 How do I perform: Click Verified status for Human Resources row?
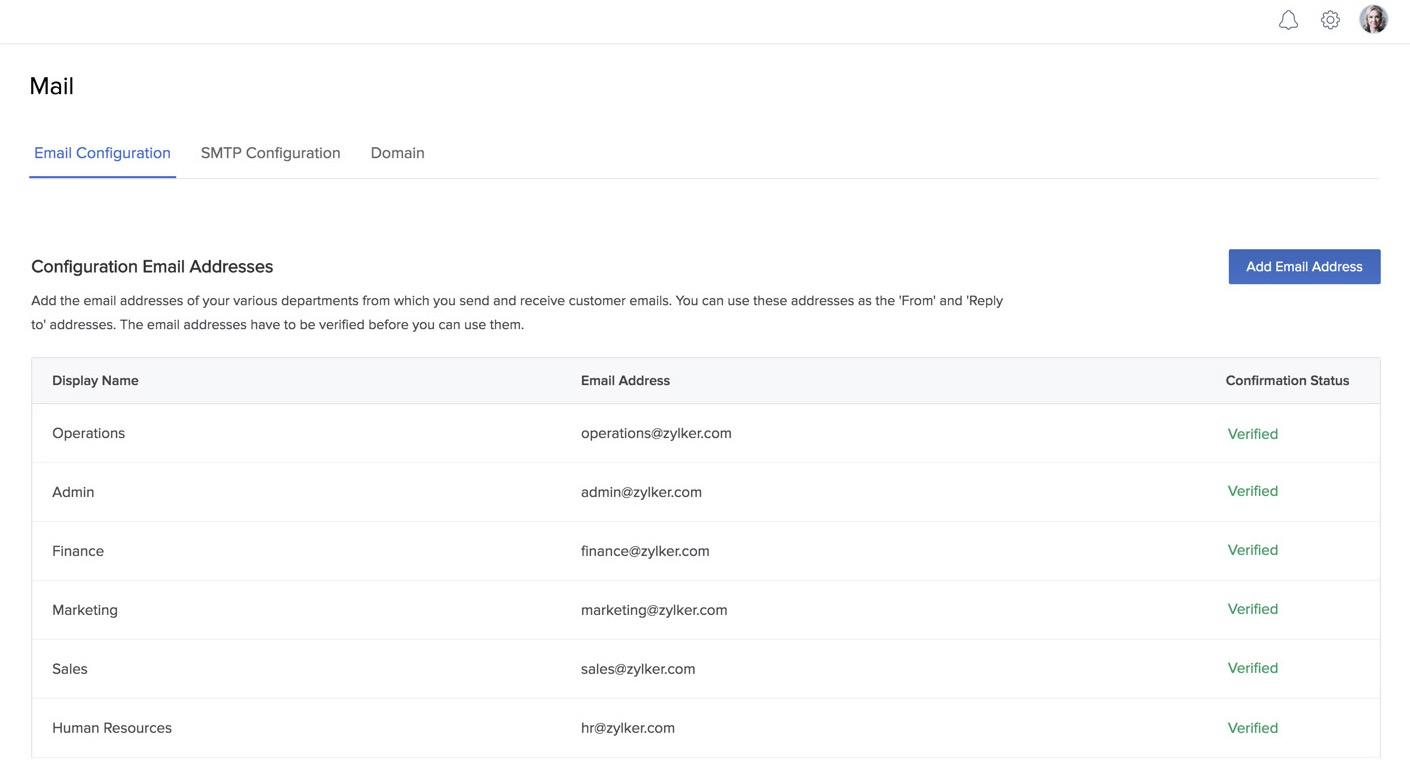[x=1252, y=728]
